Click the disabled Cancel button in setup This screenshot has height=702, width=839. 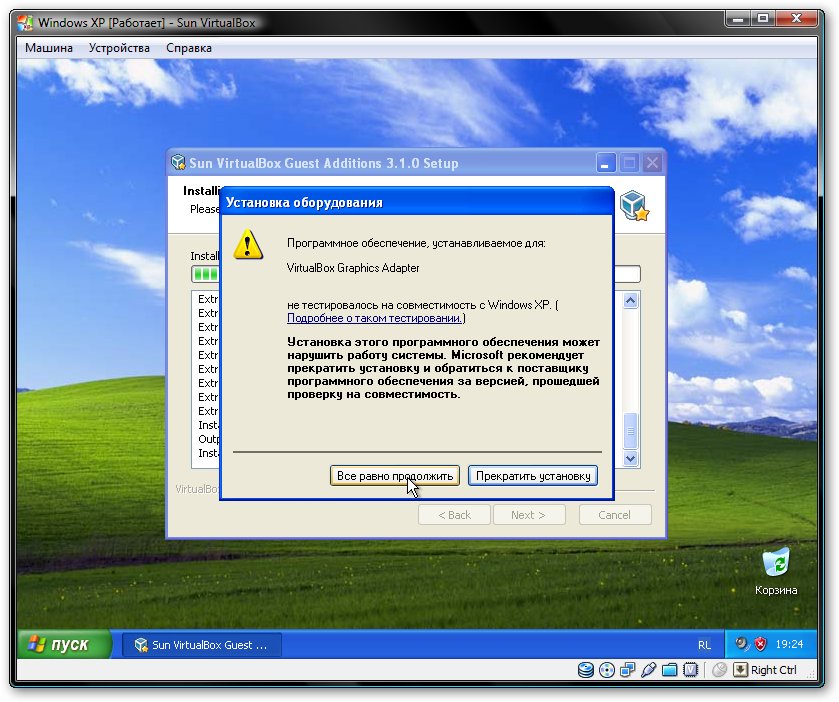point(615,515)
